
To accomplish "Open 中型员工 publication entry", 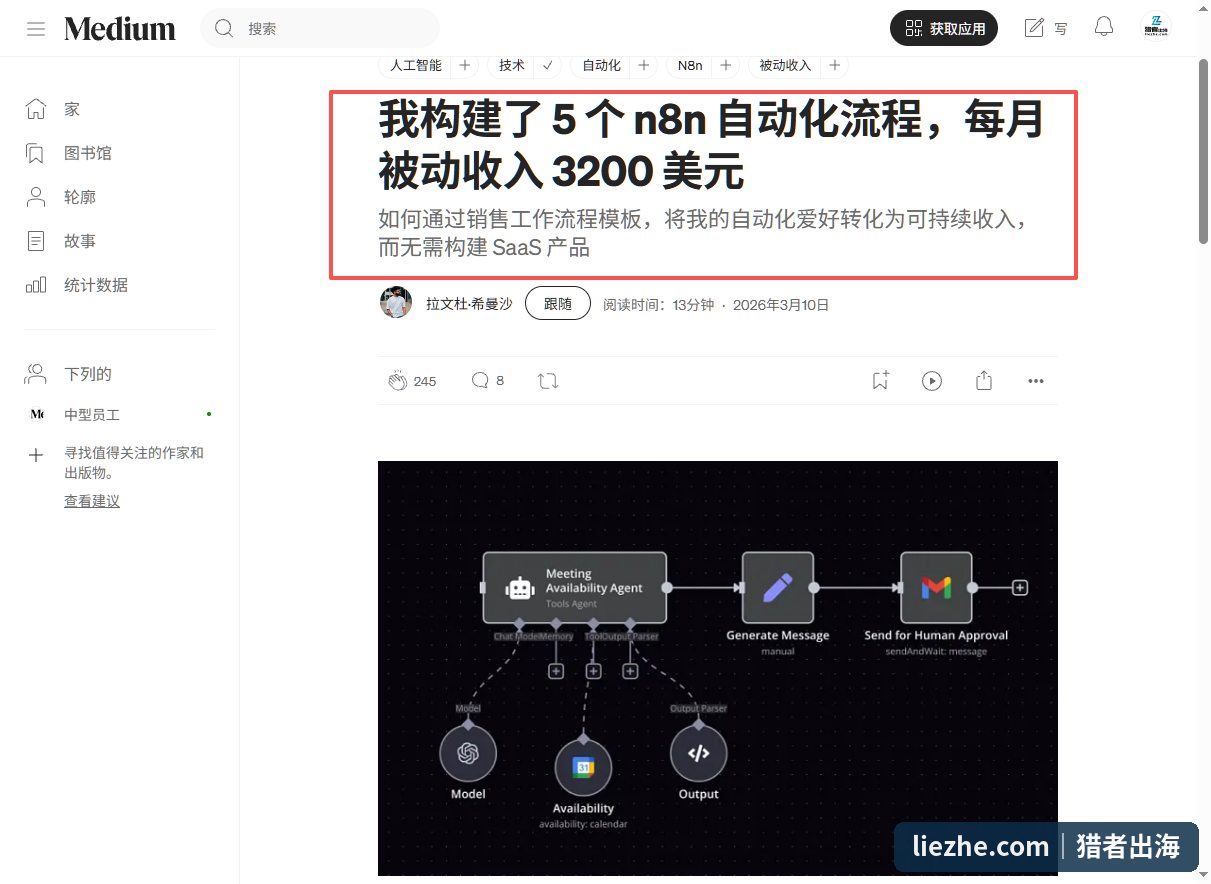I will click(92, 414).
